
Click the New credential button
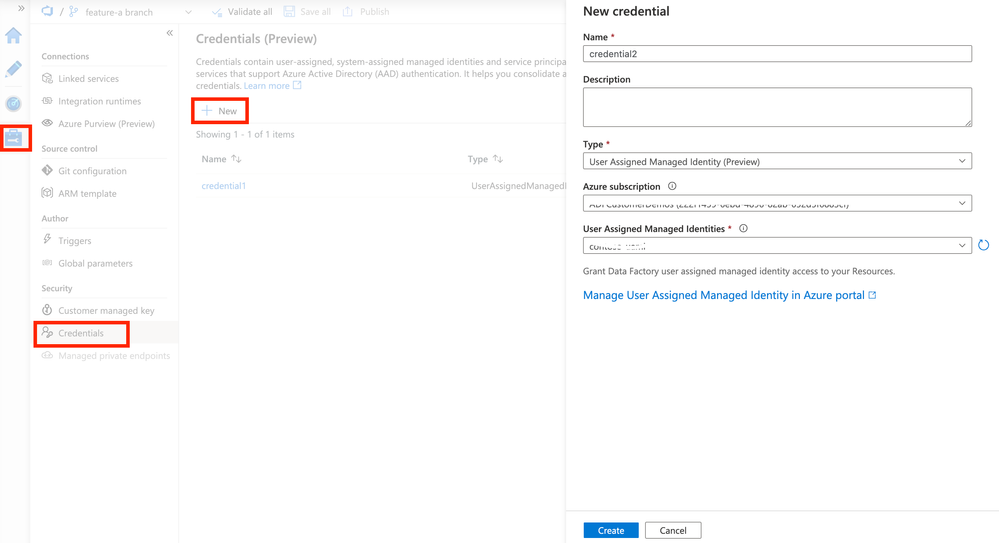(x=220, y=111)
